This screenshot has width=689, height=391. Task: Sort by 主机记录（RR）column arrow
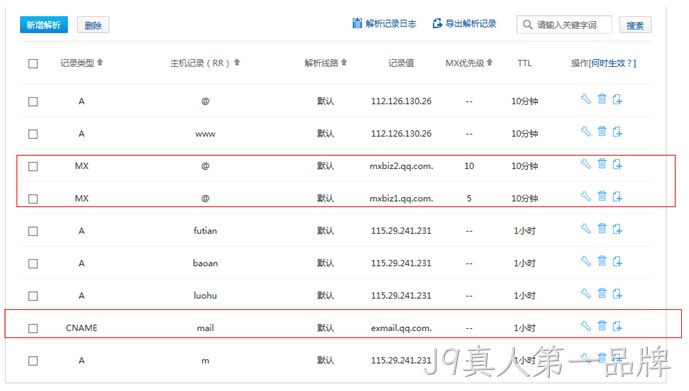coord(237,62)
